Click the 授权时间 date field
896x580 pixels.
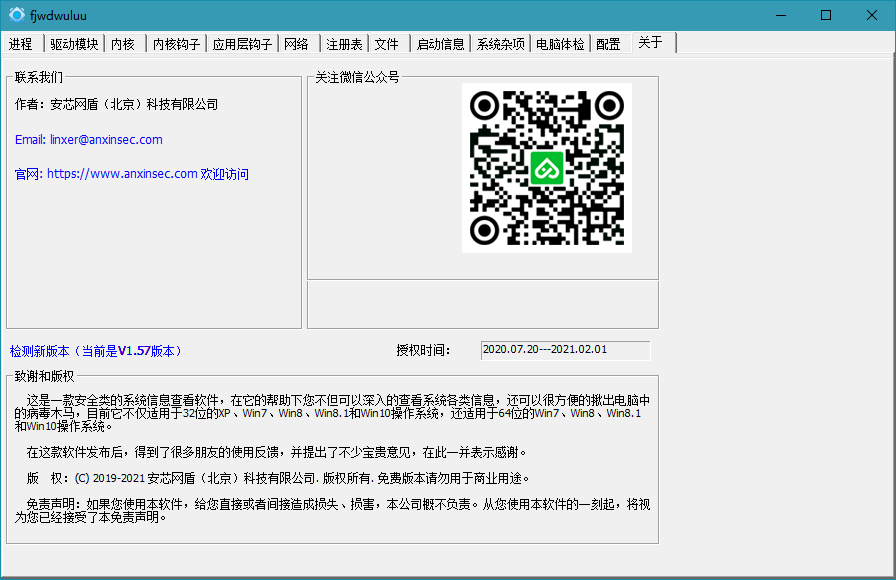tap(565, 350)
